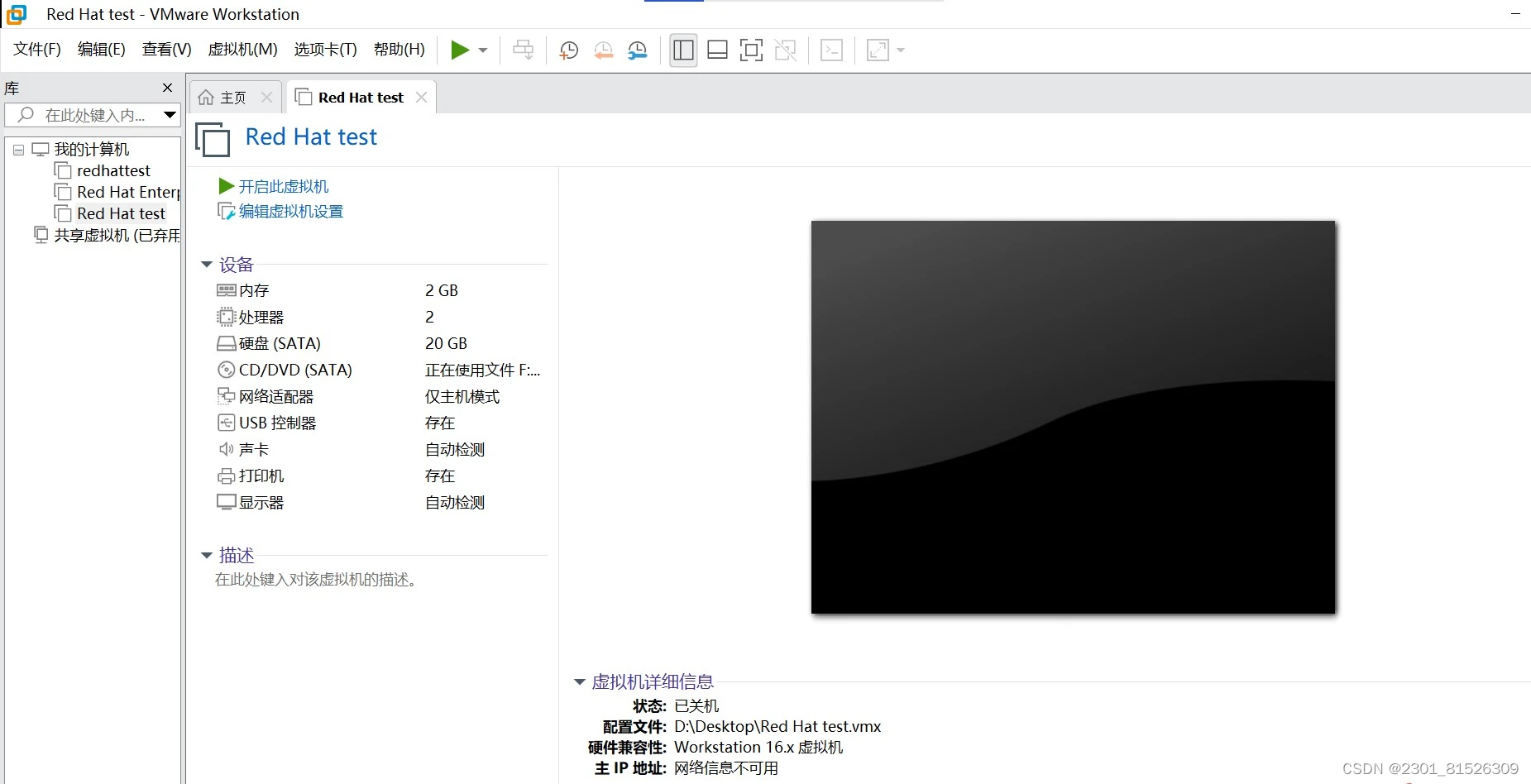Revert to snapshot using the clock-arrow icon
Screen dimensions: 1531x784
tap(604, 50)
